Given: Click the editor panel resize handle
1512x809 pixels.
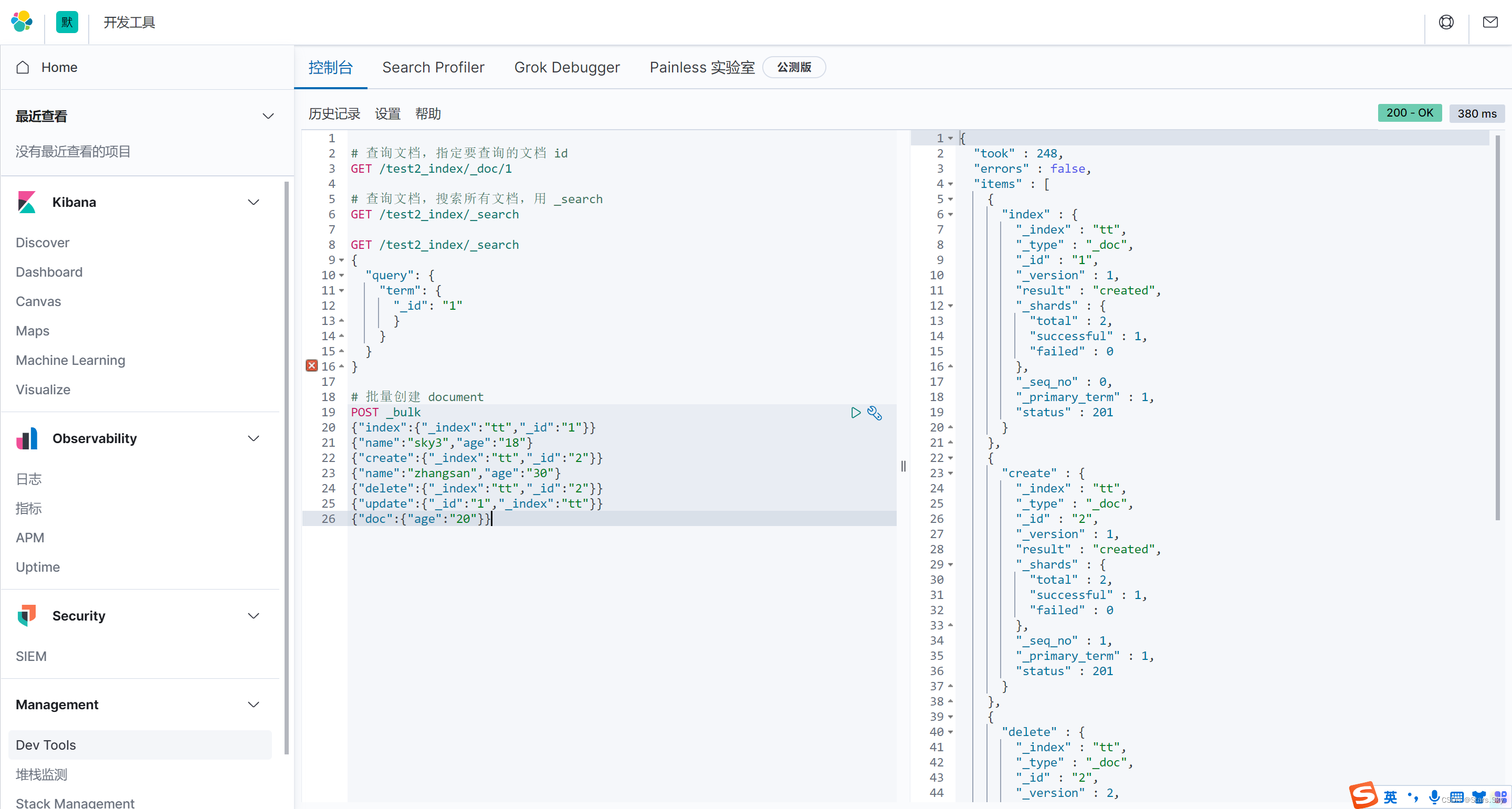Looking at the screenshot, I should click(x=904, y=466).
